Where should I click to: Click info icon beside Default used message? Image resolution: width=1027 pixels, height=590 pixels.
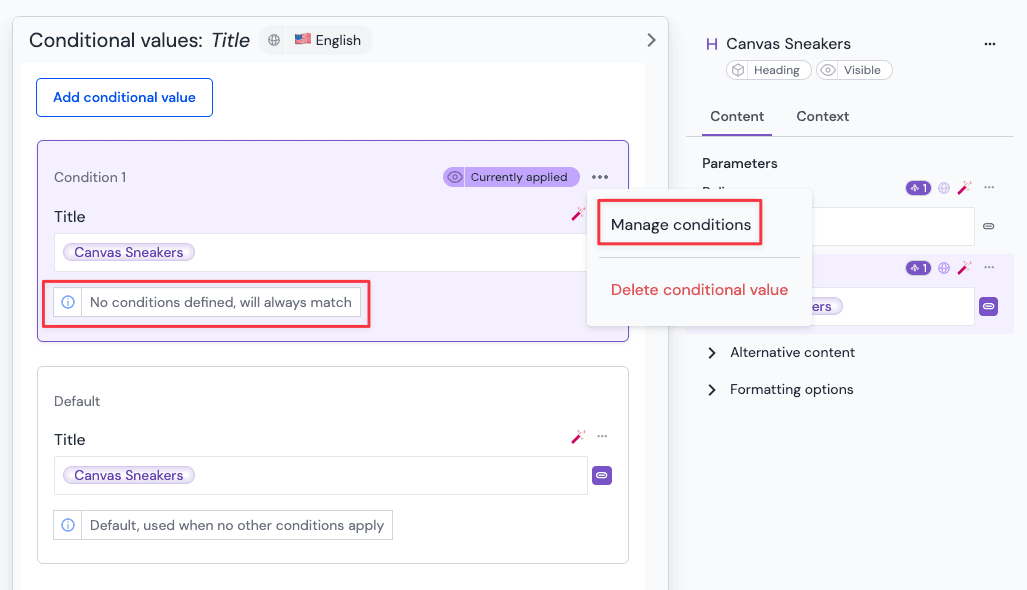[68, 525]
